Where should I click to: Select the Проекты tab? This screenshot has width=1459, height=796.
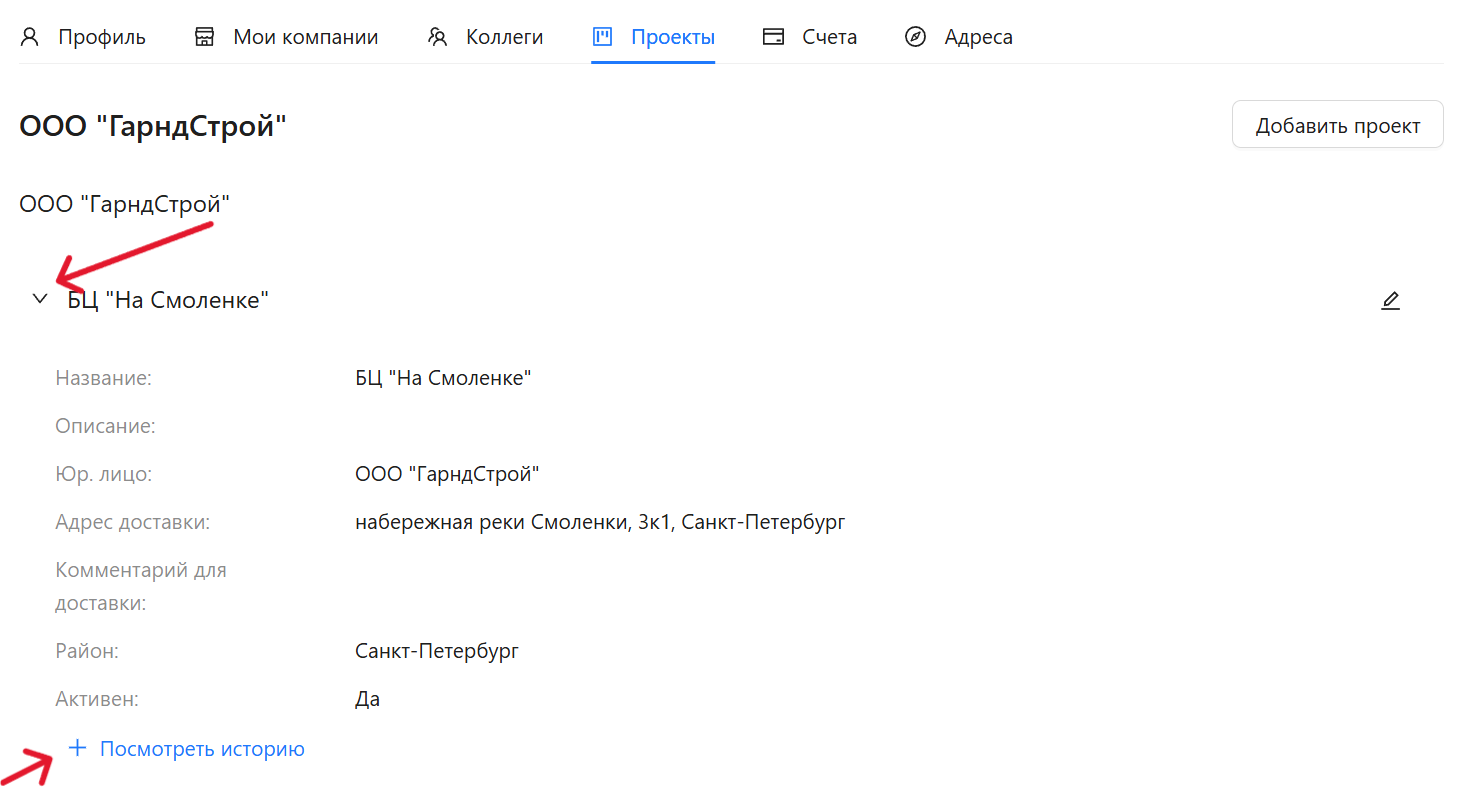pos(653,37)
